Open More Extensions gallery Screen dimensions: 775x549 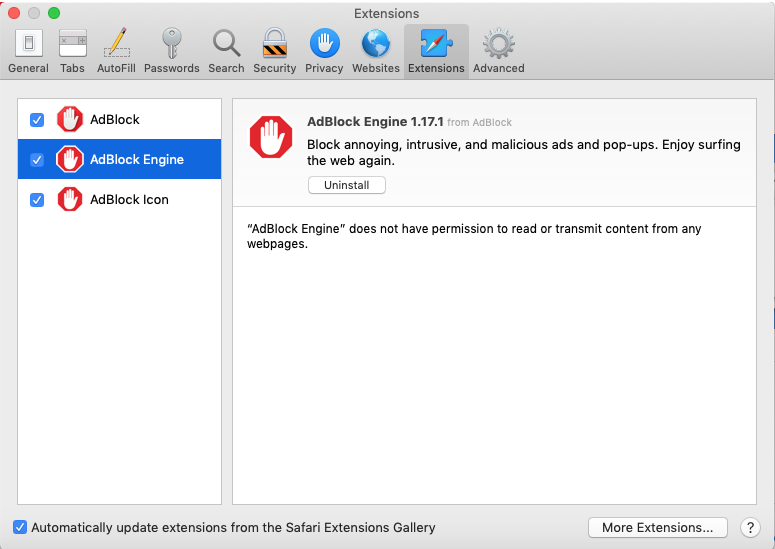coord(657,527)
